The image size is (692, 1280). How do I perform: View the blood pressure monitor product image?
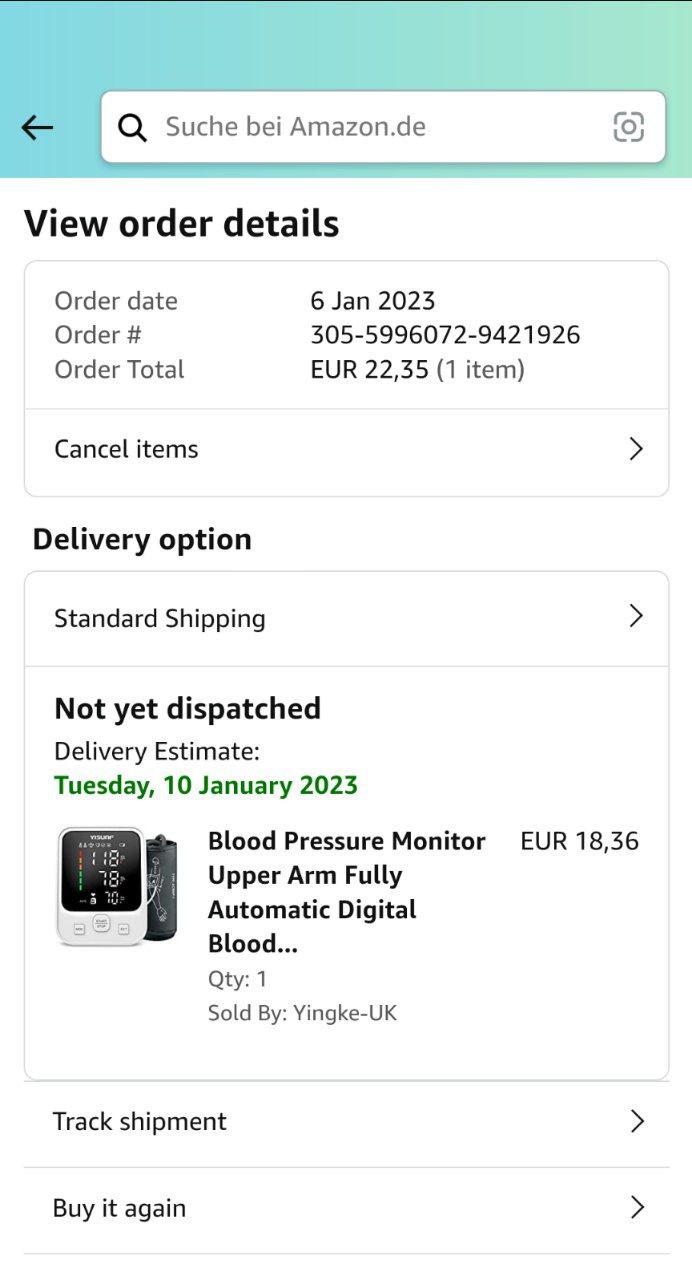pyautogui.click(x=116, y=886)
